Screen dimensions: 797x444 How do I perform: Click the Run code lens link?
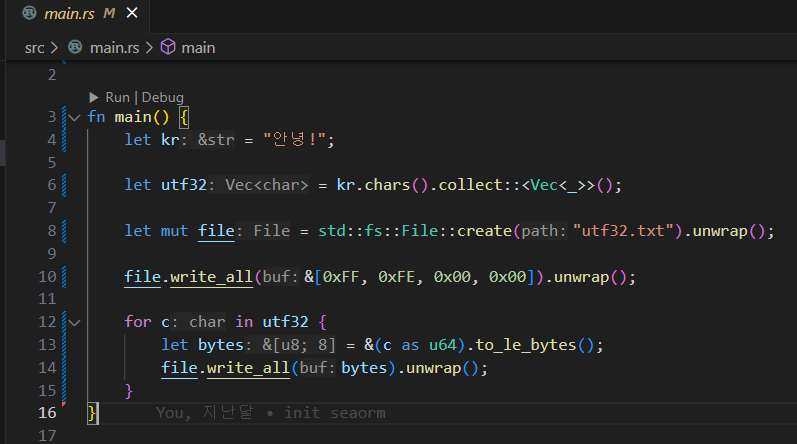[x=117, y=97]
